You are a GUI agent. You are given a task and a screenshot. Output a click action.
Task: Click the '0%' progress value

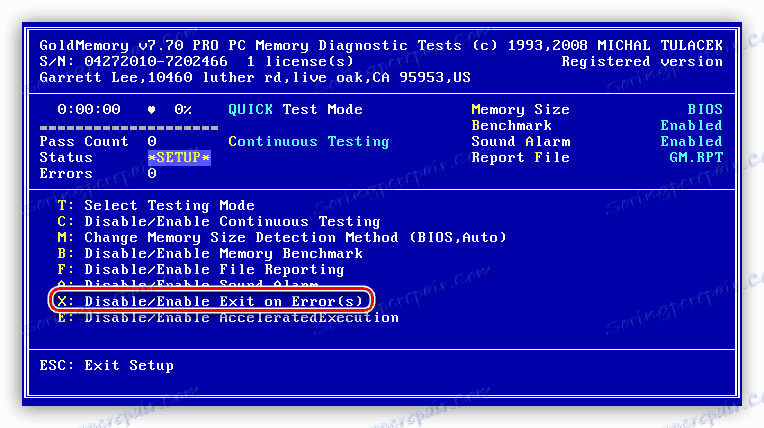tap(183, 109)
